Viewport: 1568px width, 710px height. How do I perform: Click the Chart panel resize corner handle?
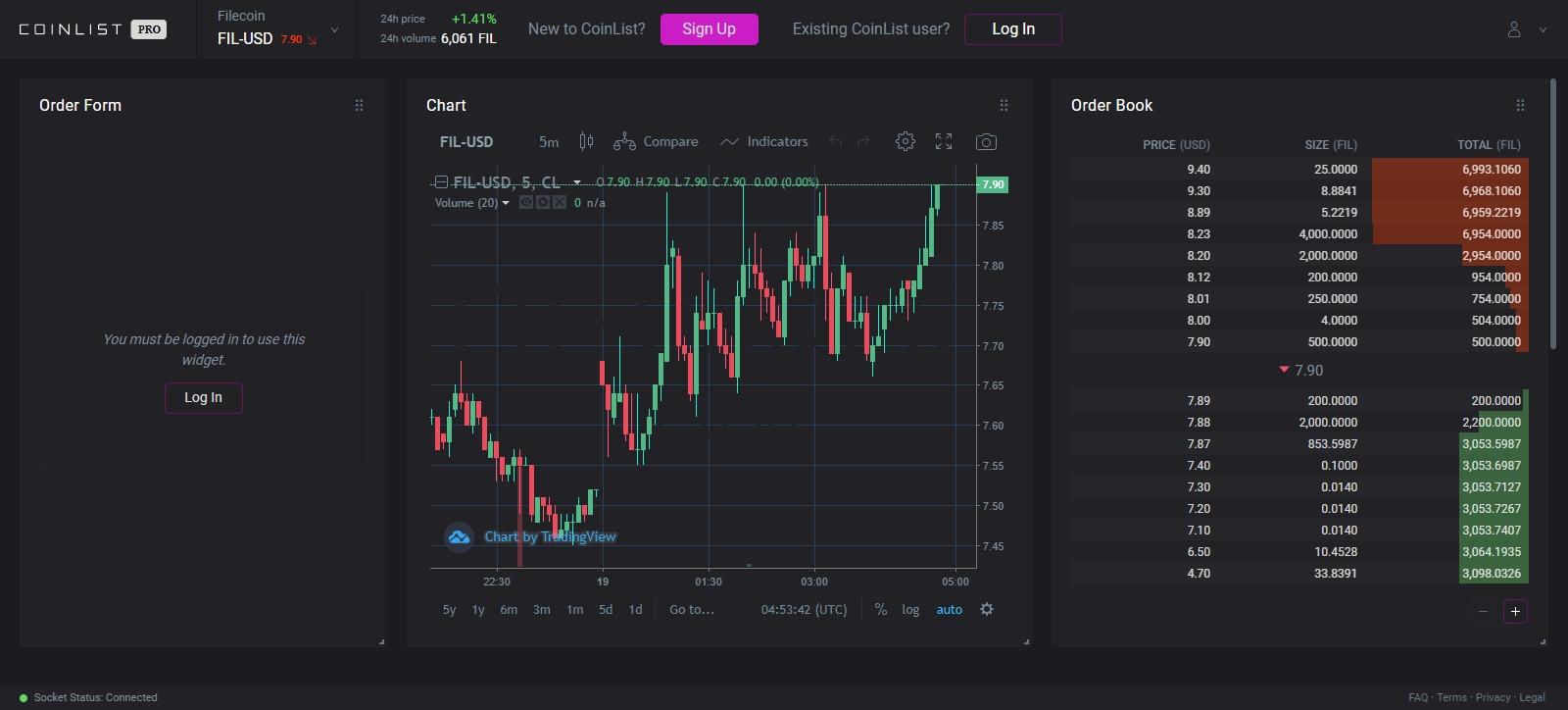click(x=1026, y=641)
